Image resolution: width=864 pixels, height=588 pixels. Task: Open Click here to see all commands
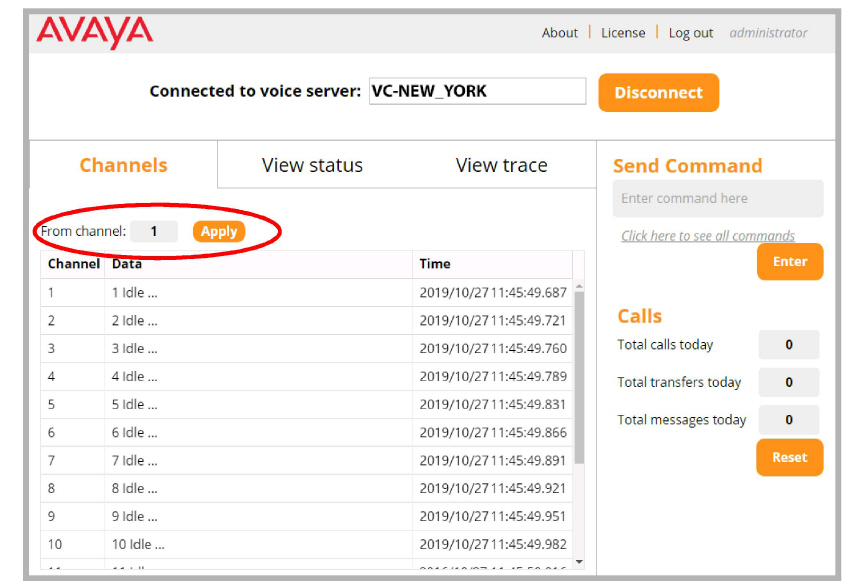point(708,236)
